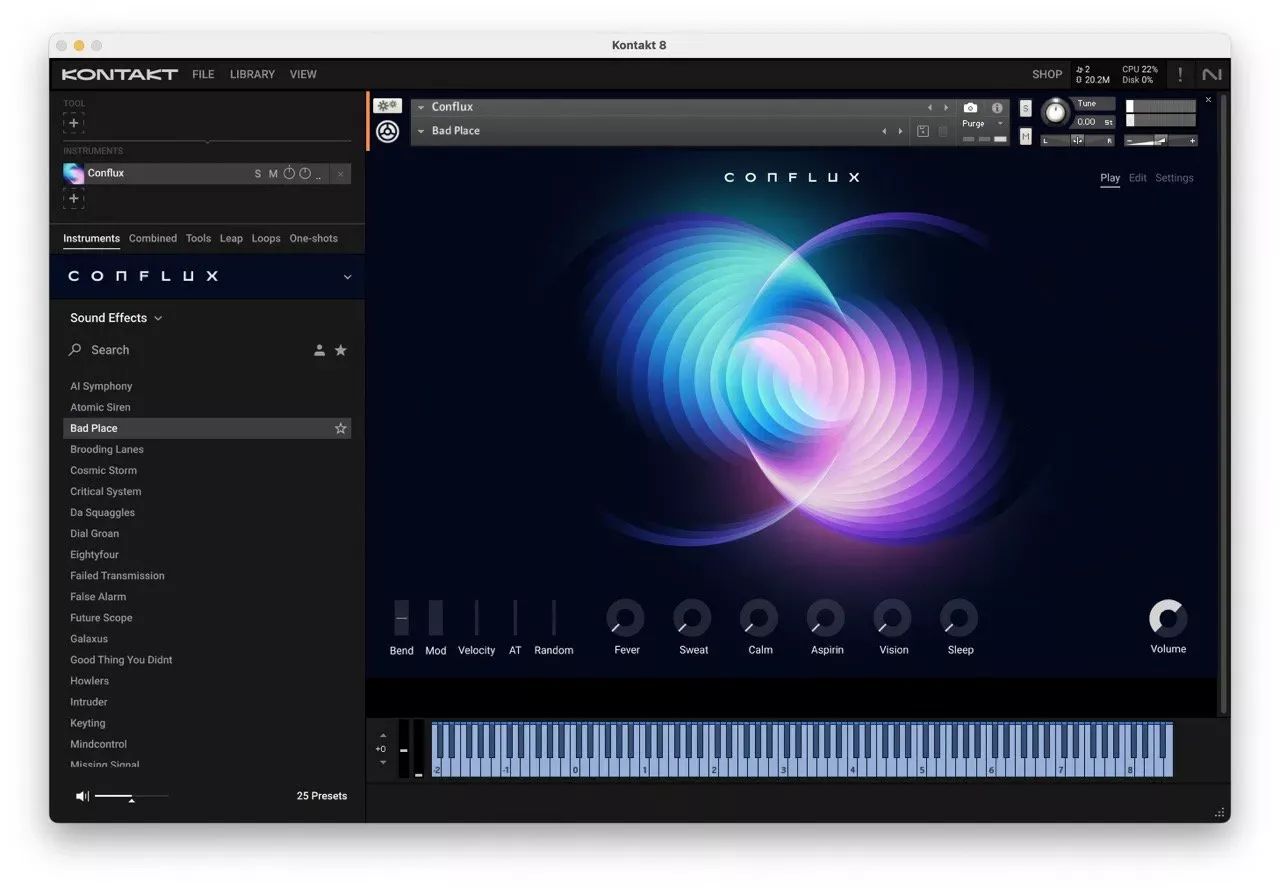
Task: Add an instrument with the lower plus slot
Action: 73,198
